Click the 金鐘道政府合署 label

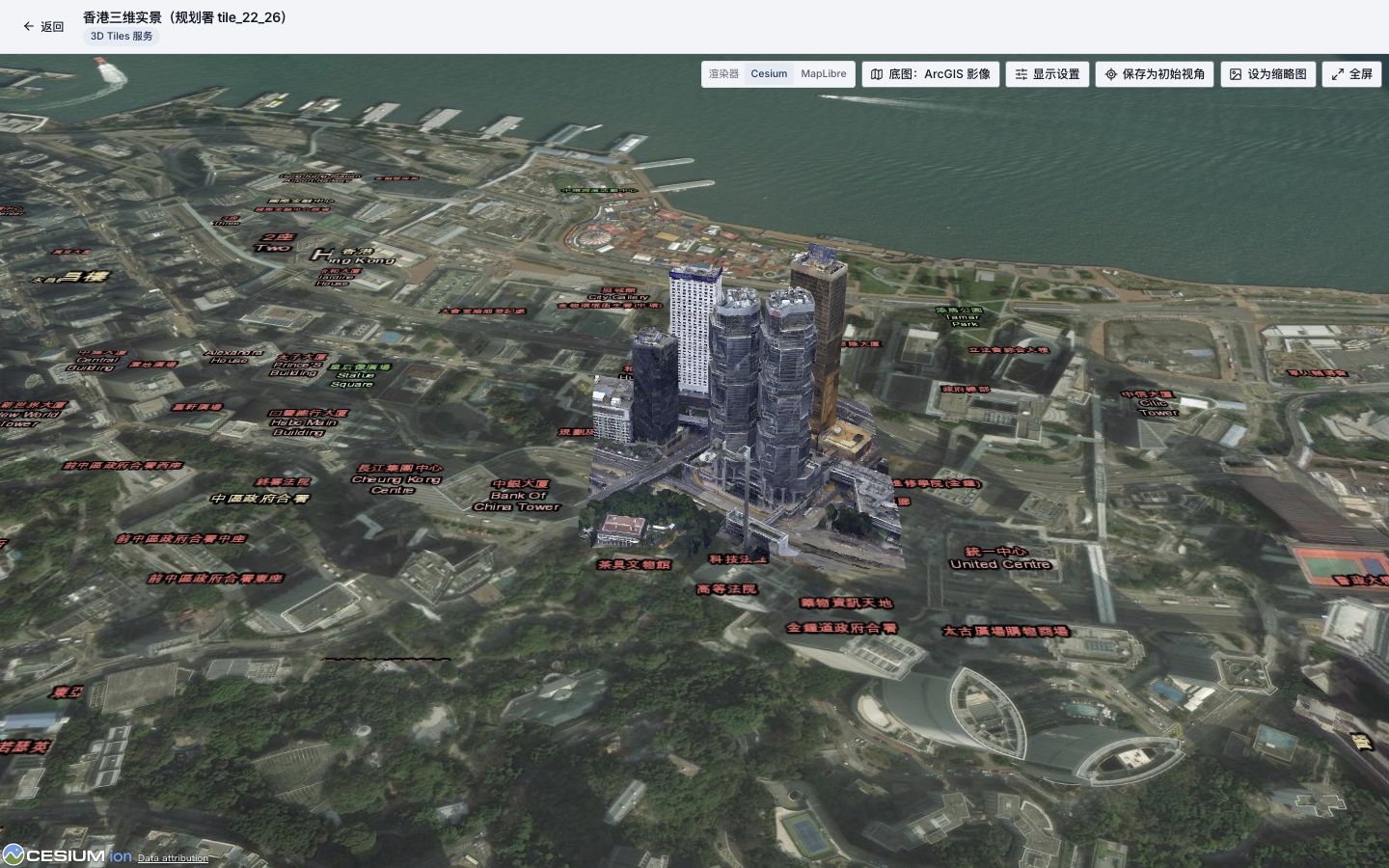pyautogui.click(x=842, y=627)
